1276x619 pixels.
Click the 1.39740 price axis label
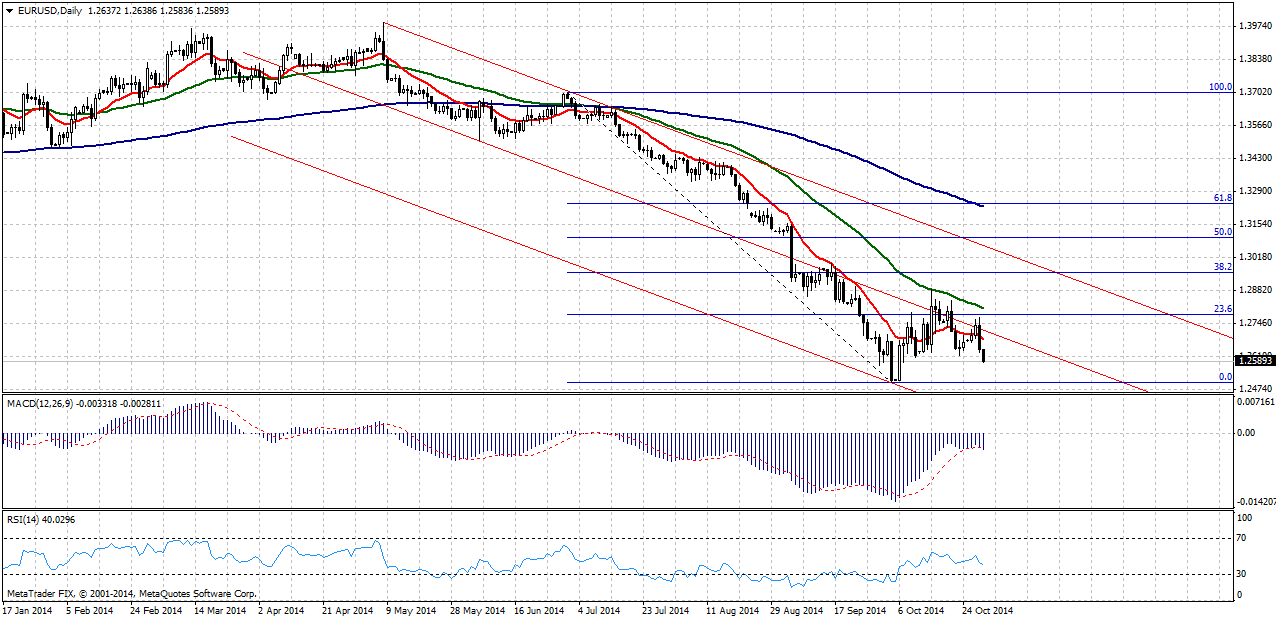(x=1254, y=26)
